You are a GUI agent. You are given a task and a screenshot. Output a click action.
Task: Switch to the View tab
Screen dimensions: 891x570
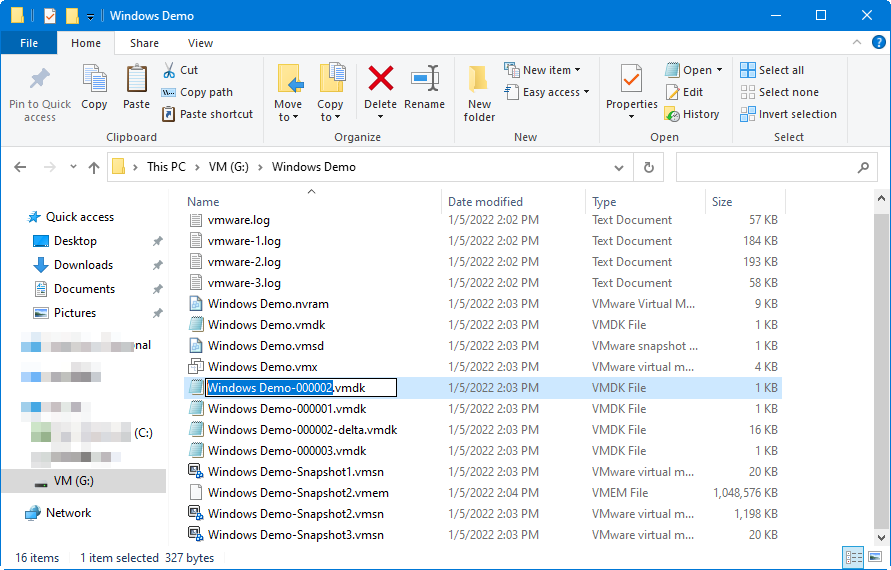pos(200,43)
